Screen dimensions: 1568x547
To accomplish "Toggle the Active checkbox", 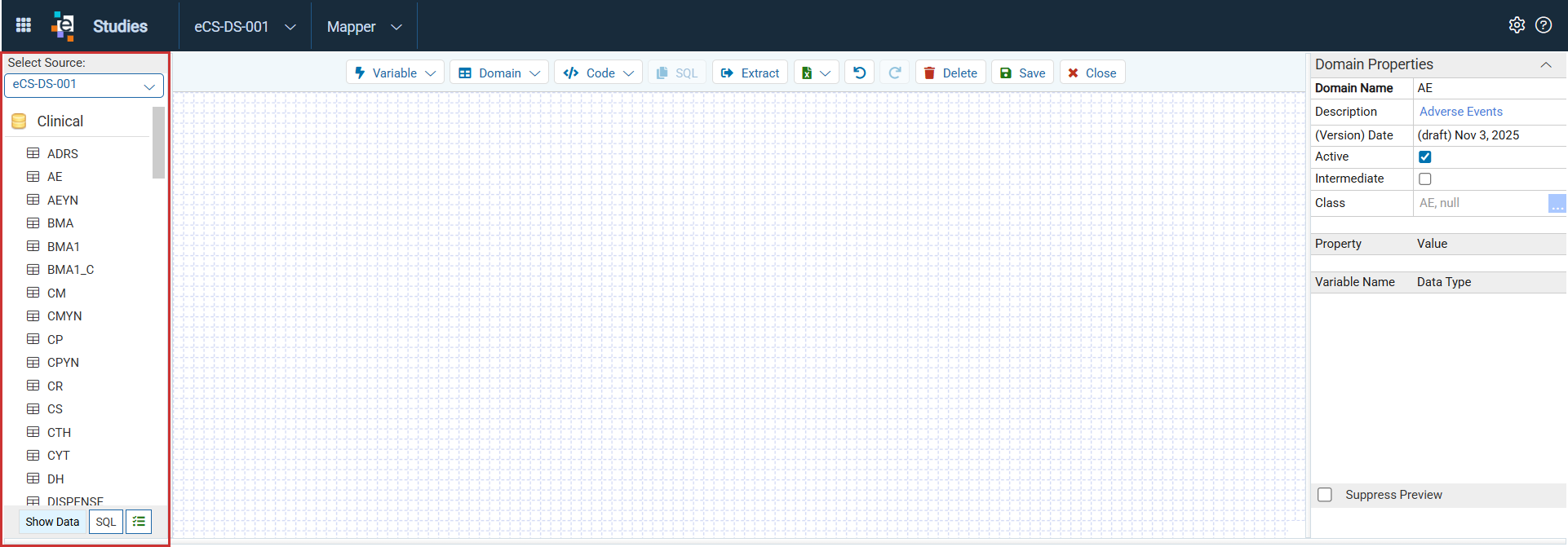I will 1425,157.
